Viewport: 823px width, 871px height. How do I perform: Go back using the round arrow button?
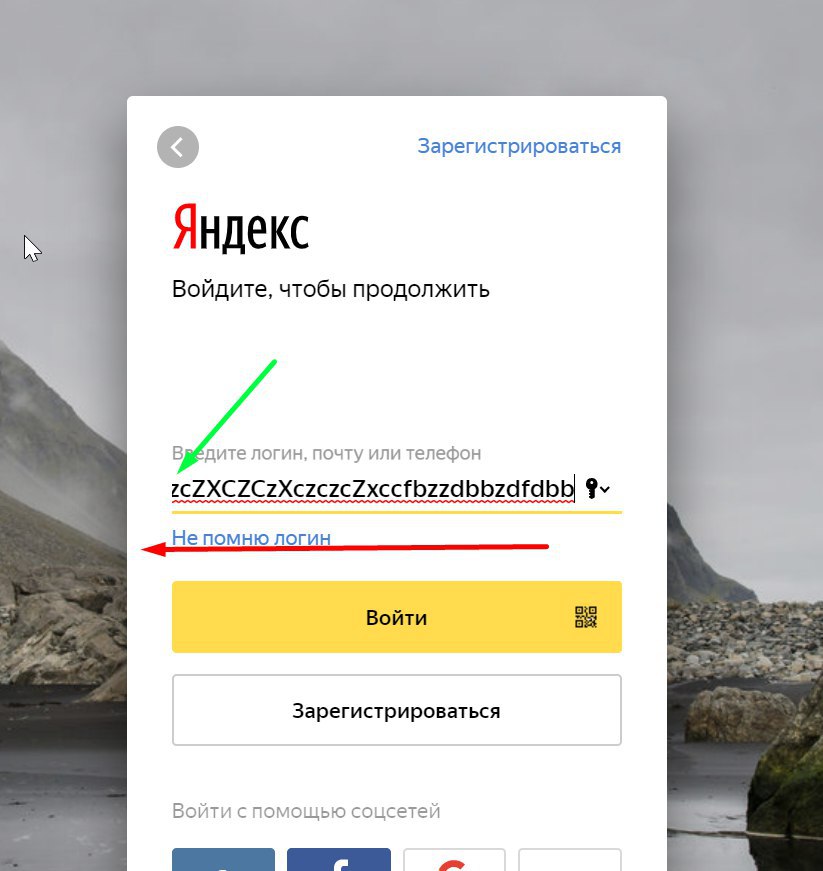pyautogui.click(x=178, y=147)
